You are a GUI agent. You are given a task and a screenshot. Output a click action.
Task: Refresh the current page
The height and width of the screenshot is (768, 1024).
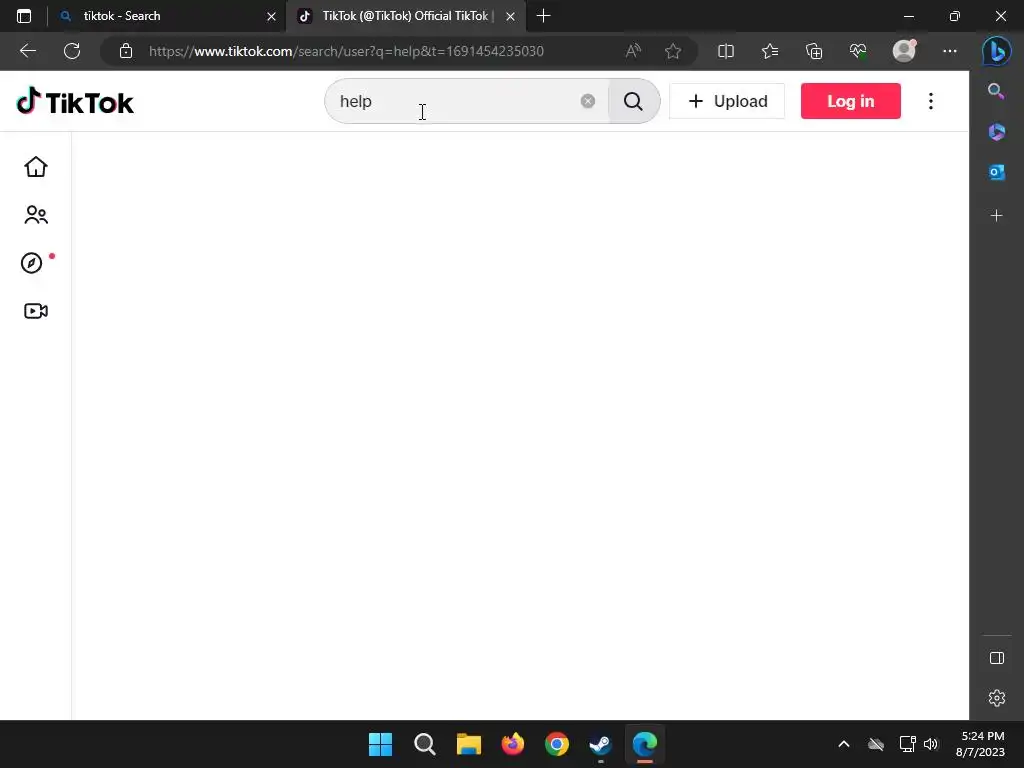(72, 51)
